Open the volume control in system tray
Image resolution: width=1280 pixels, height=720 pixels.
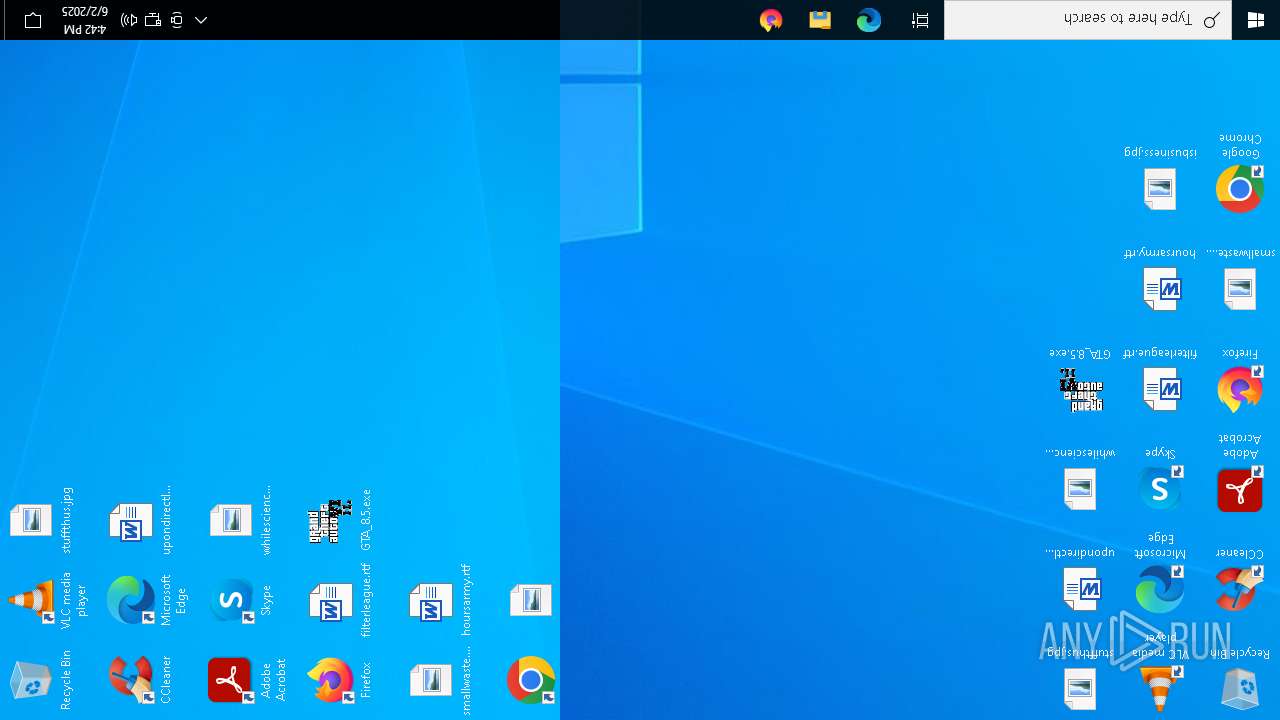129,20
